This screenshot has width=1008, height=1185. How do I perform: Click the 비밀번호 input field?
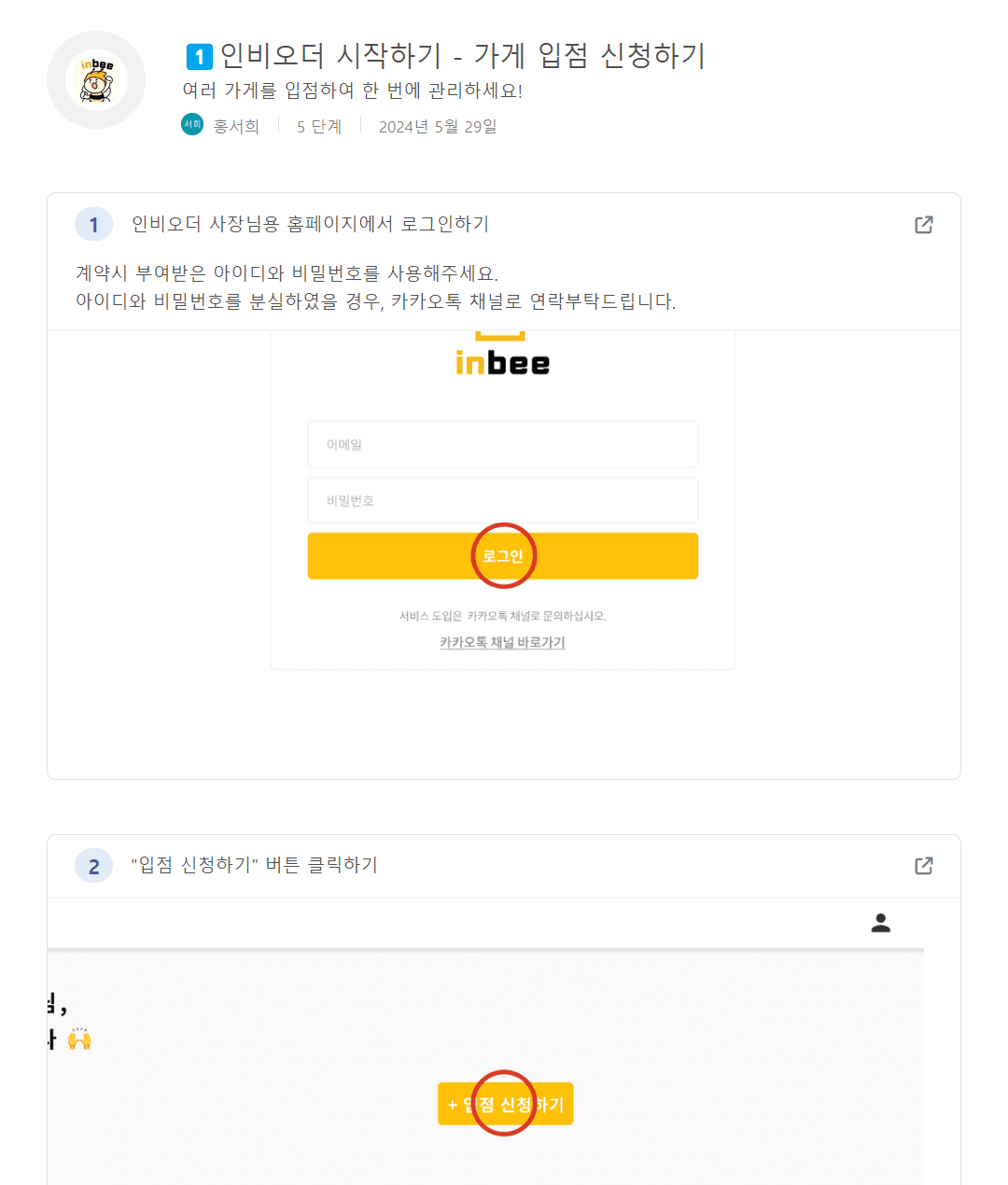click(x=502, y=500)
